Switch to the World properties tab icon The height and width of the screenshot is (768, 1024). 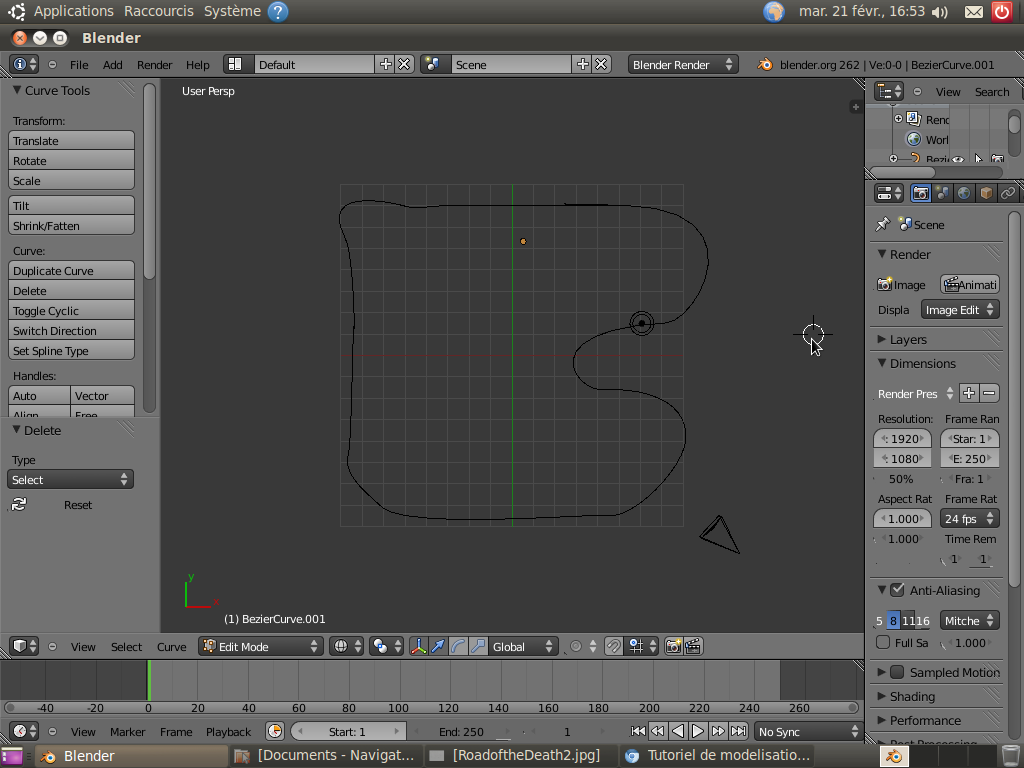click(964, 193)
